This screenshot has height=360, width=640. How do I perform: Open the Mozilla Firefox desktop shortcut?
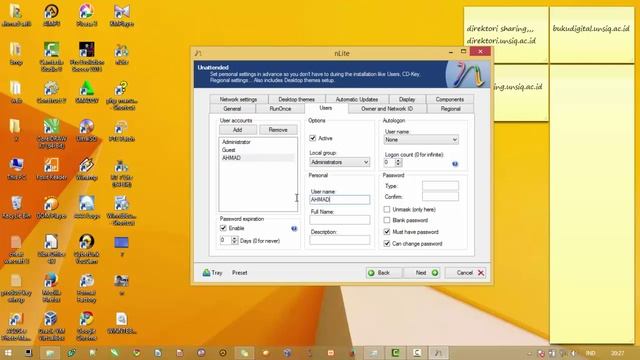[51, 288]
